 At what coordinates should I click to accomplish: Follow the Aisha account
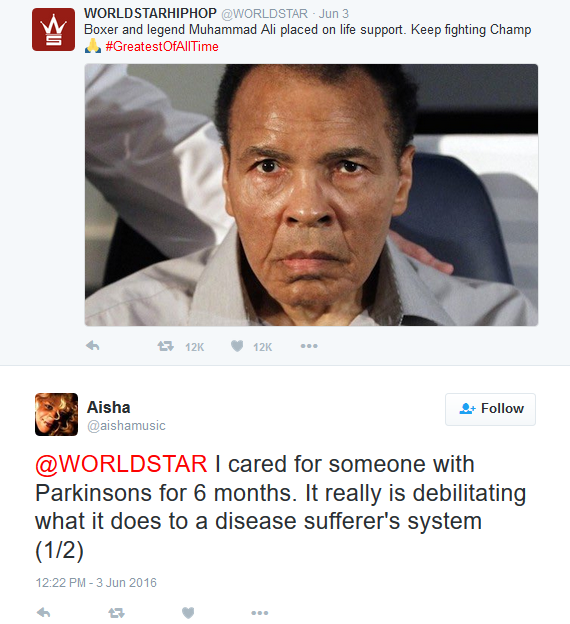[x=490, y=409]
